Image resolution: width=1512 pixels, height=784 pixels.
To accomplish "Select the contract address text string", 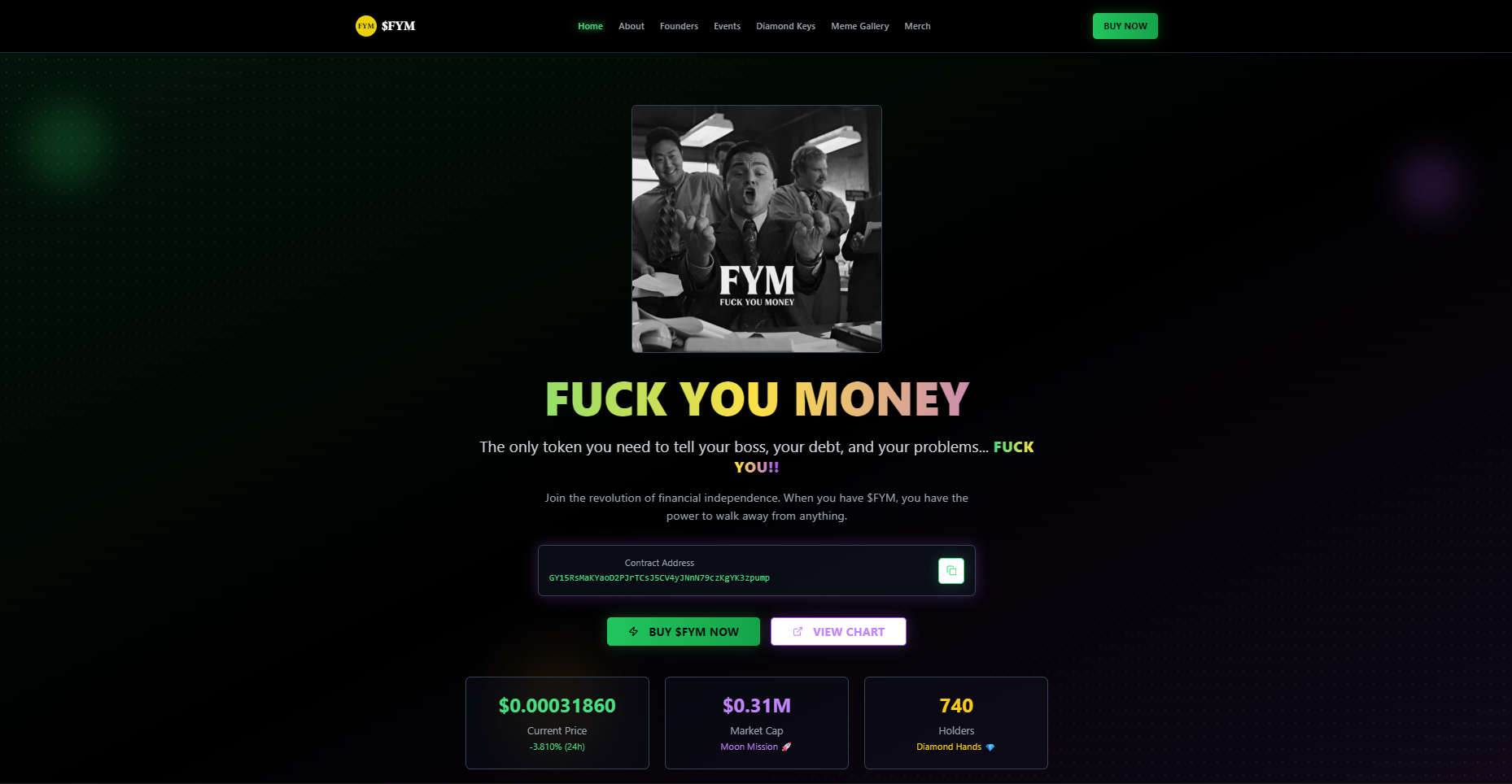I will pyautogui.click(x=659, y=578).
